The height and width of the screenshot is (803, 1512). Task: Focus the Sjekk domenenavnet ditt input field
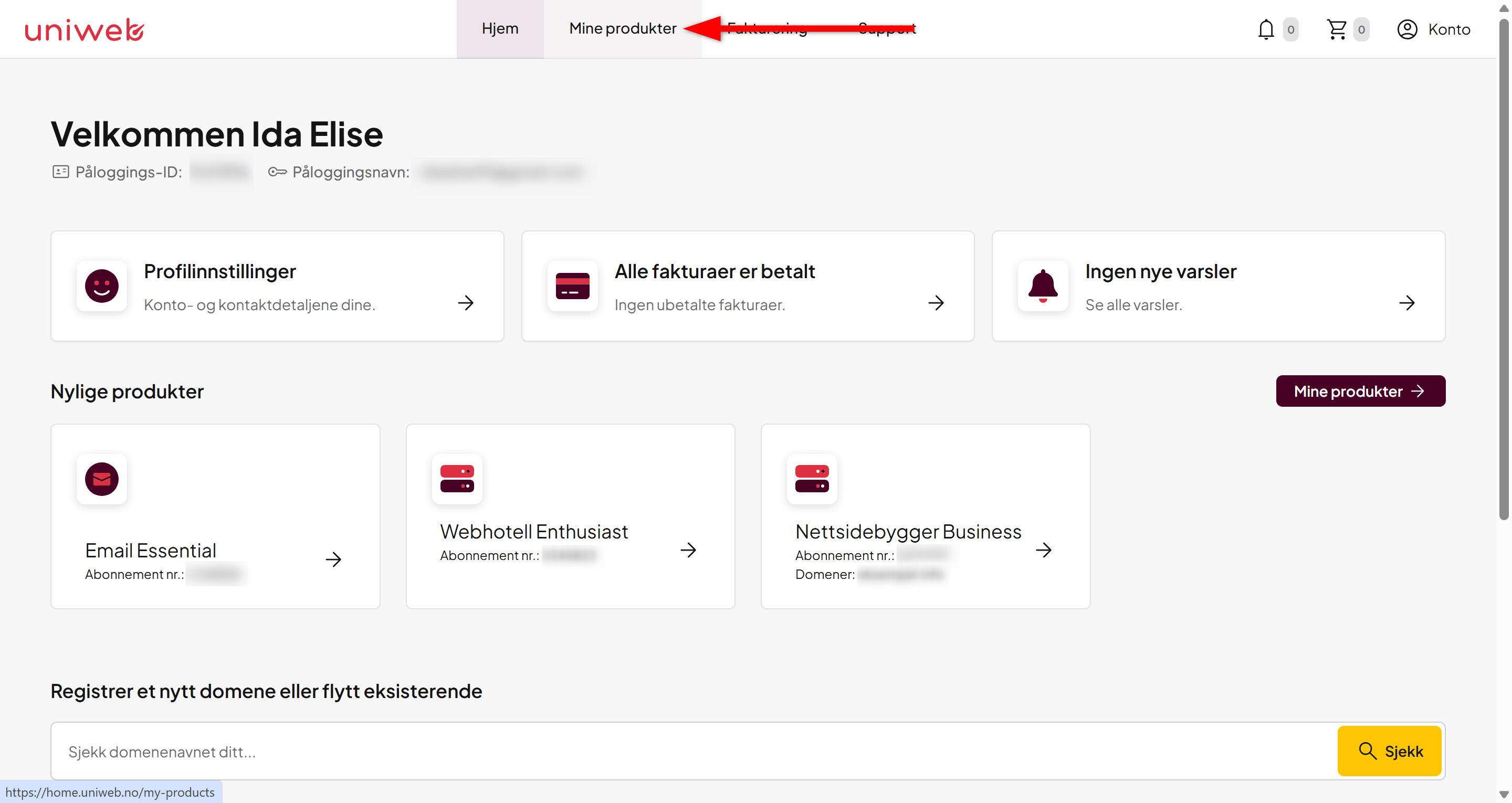coord(694,752)
